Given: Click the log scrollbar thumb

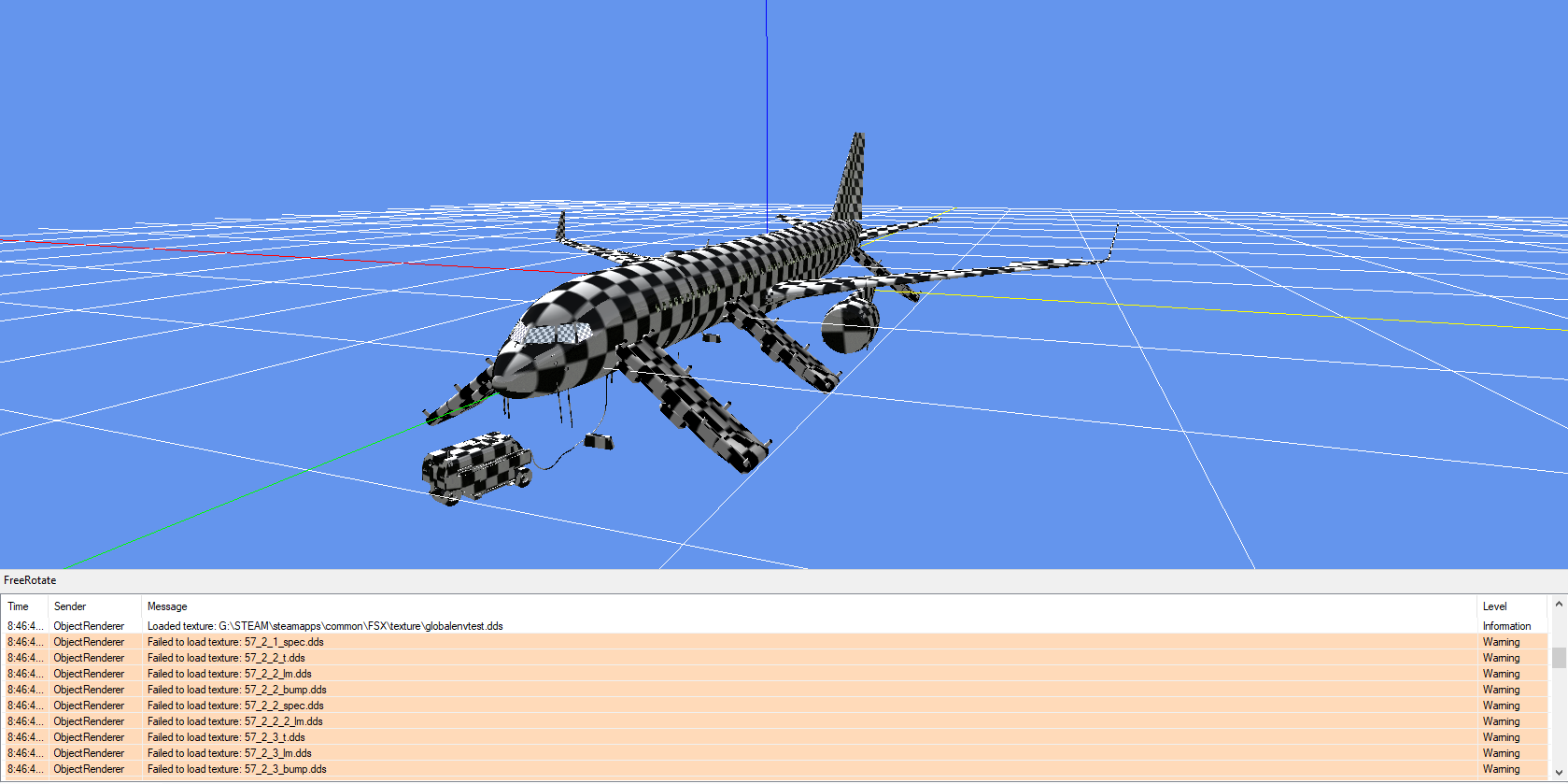Looking at the screenshot, I should (1559, 657).
